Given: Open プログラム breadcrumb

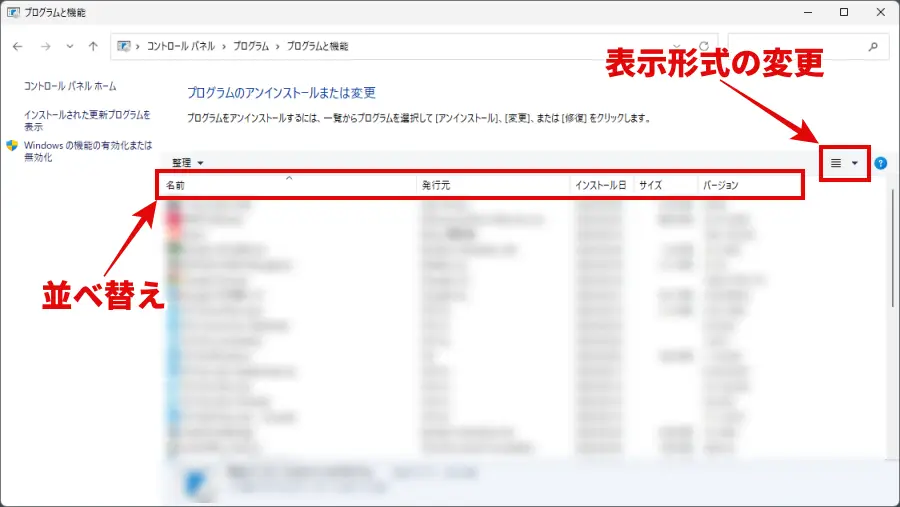Looking at the screenshot, I should click(251, 46).
